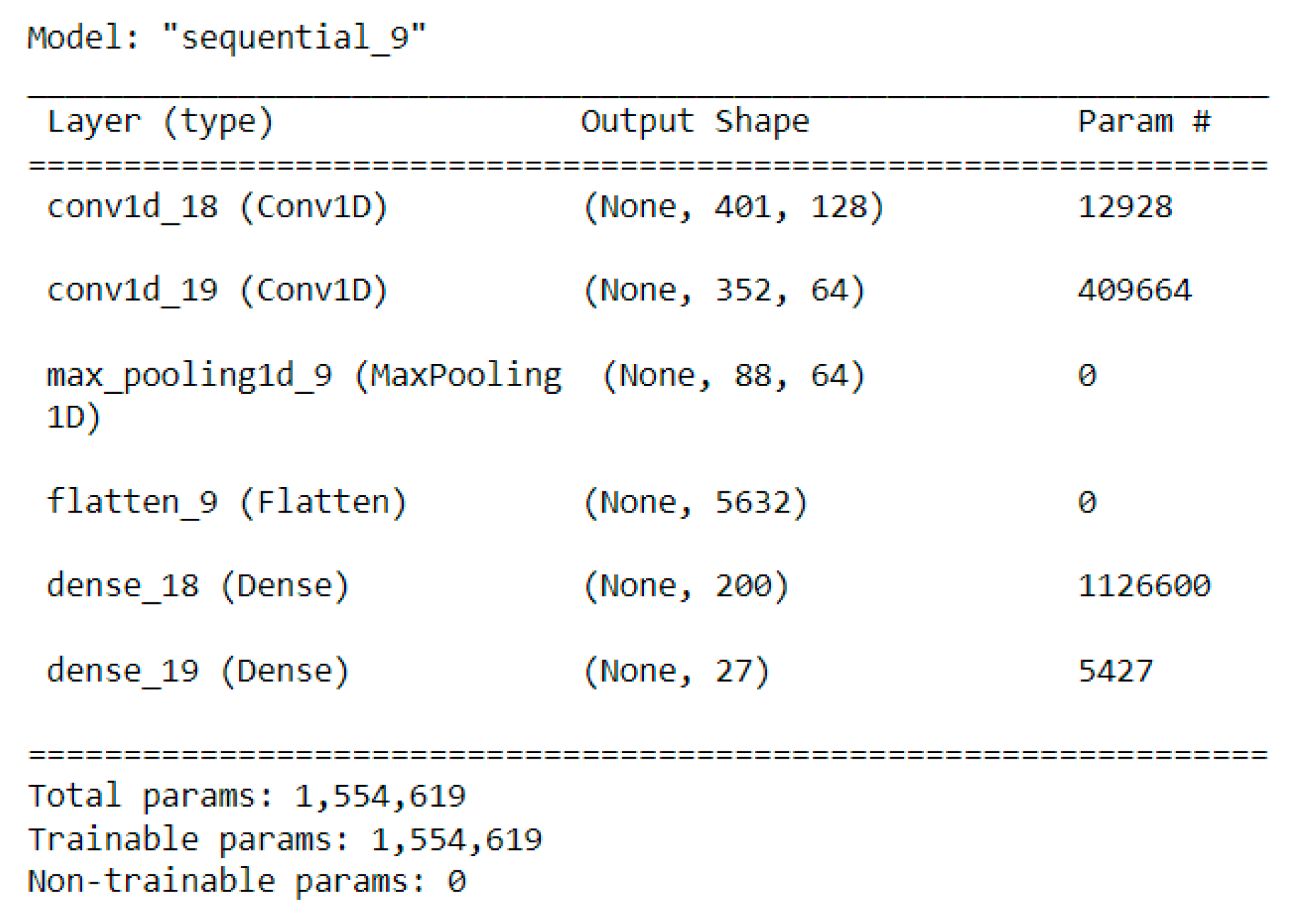This screenshot has width=1307, height=924.
Task: Click the parameter count 12928
Action: pos(1125,207)
